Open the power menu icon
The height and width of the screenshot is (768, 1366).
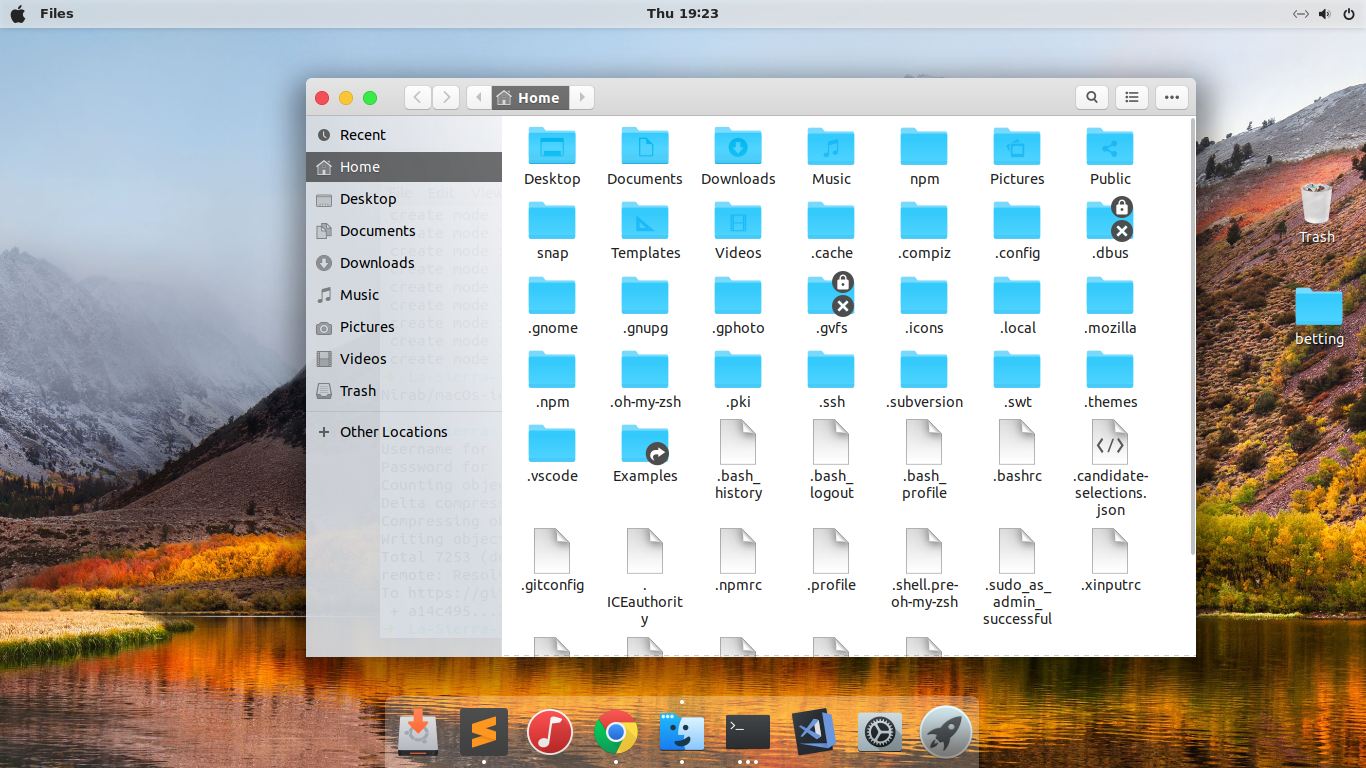1348,14
